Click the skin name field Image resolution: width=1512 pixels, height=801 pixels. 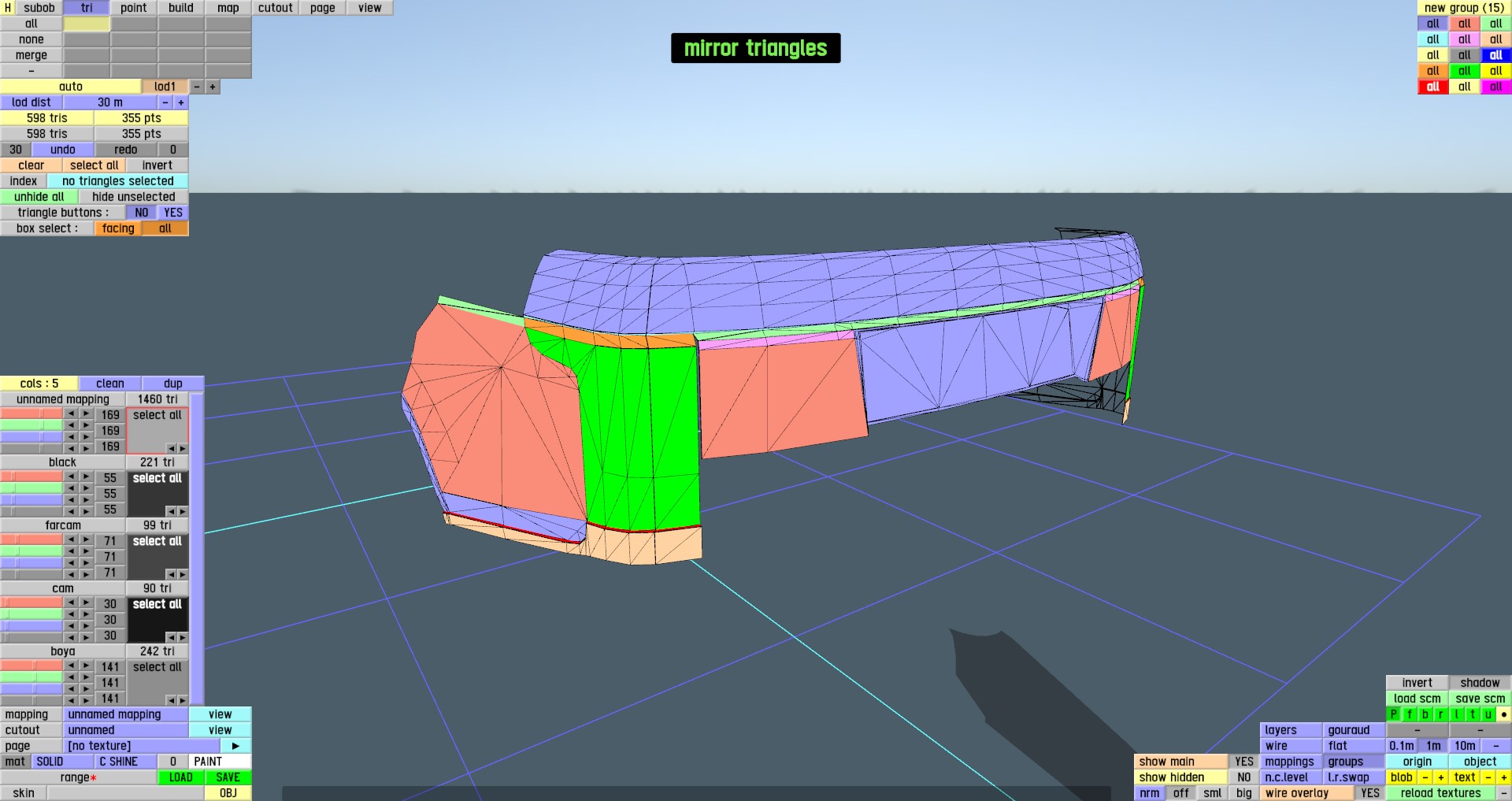126,793
